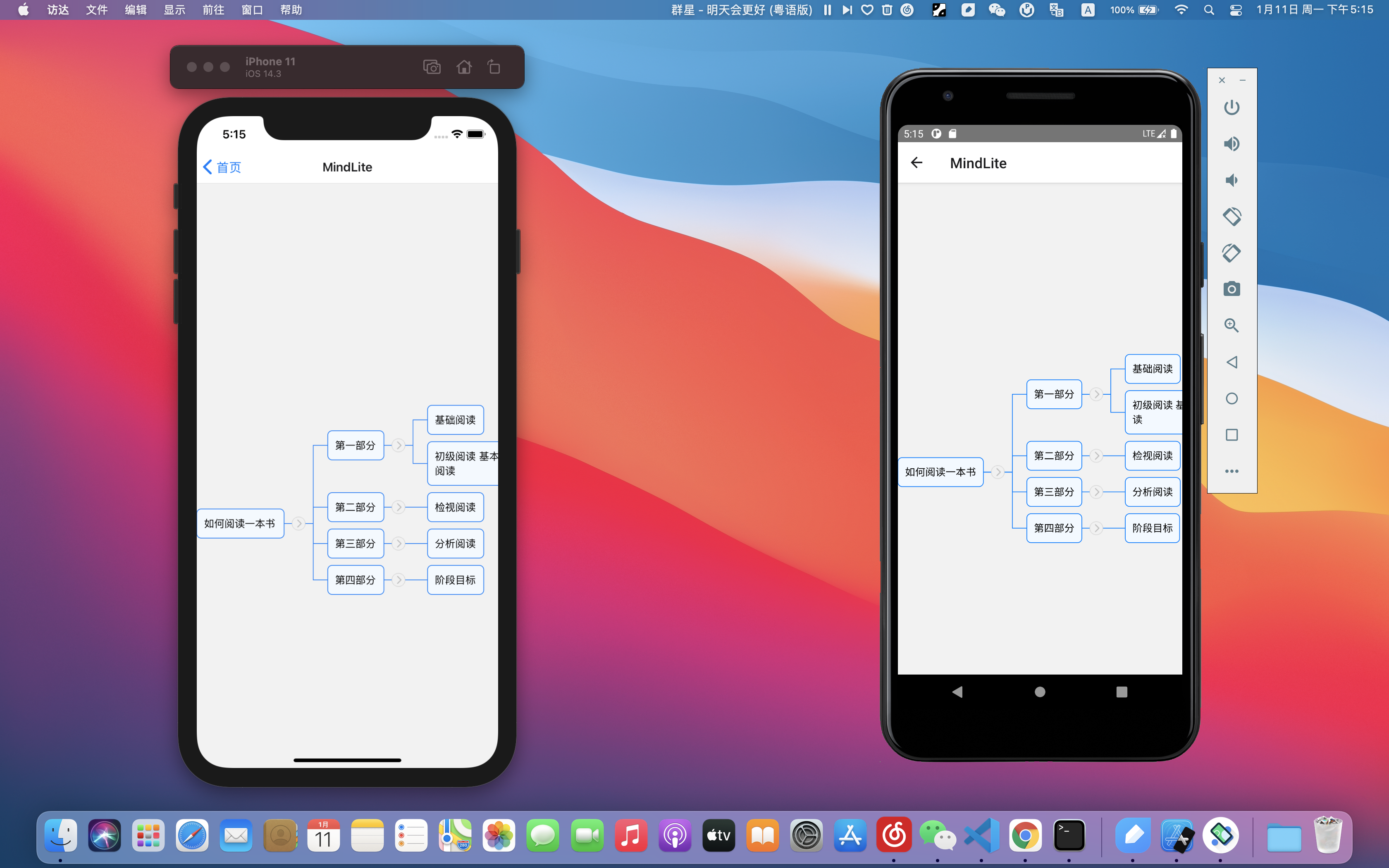Collapse 第一部分 node on the iPhone
This screenshot has width=1389, height=868.
click(x=399, y=445)
